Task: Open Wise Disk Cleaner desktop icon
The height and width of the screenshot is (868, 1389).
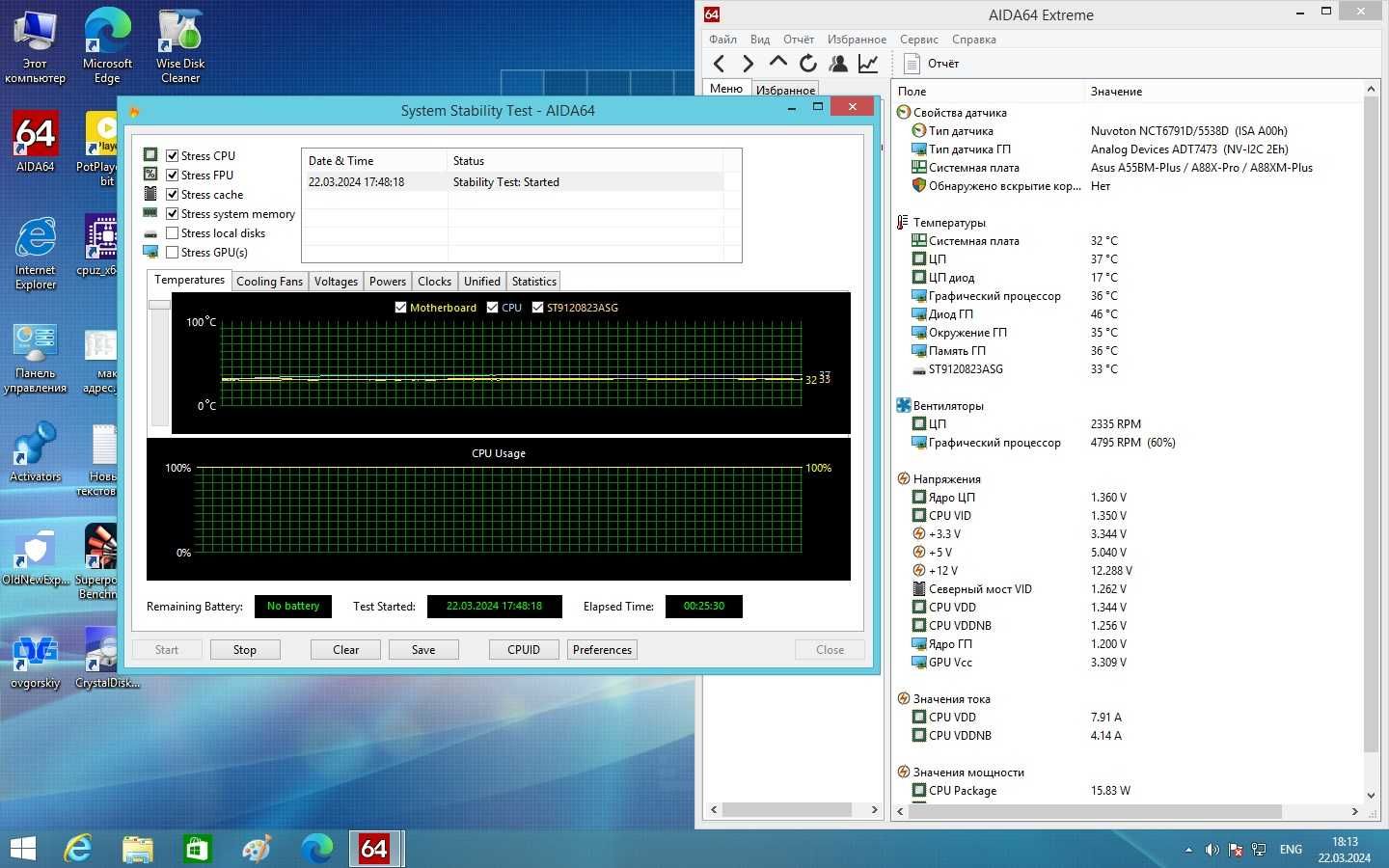Action: click(180, 45)
